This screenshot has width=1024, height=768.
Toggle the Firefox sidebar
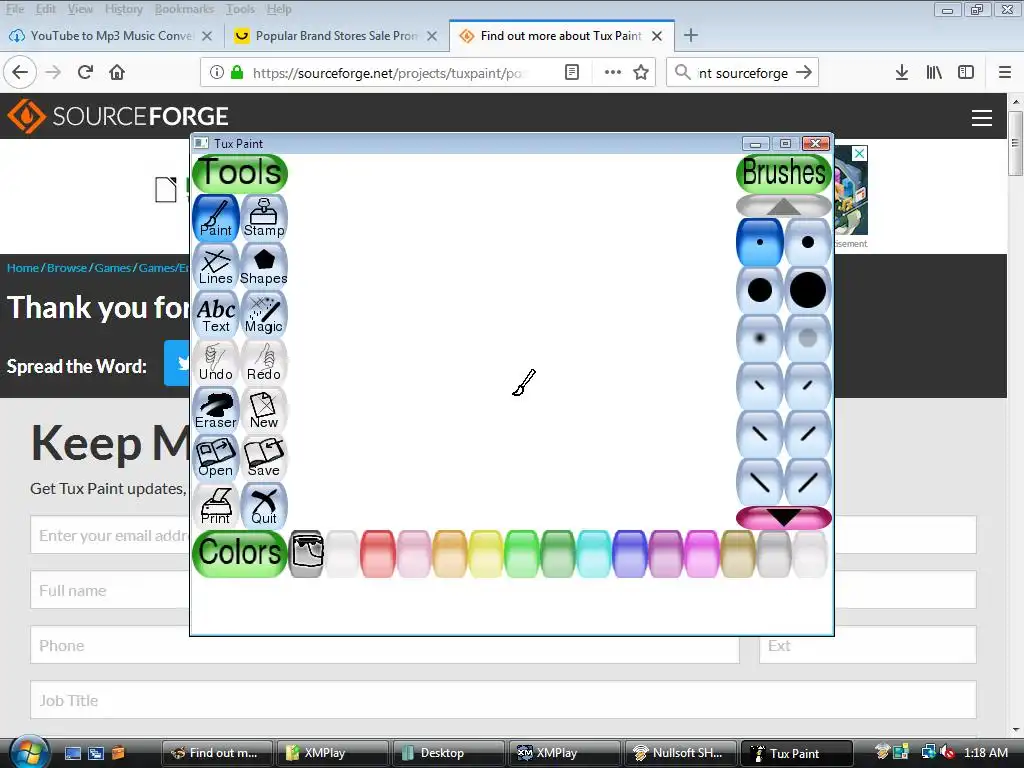tap(966, 72)
